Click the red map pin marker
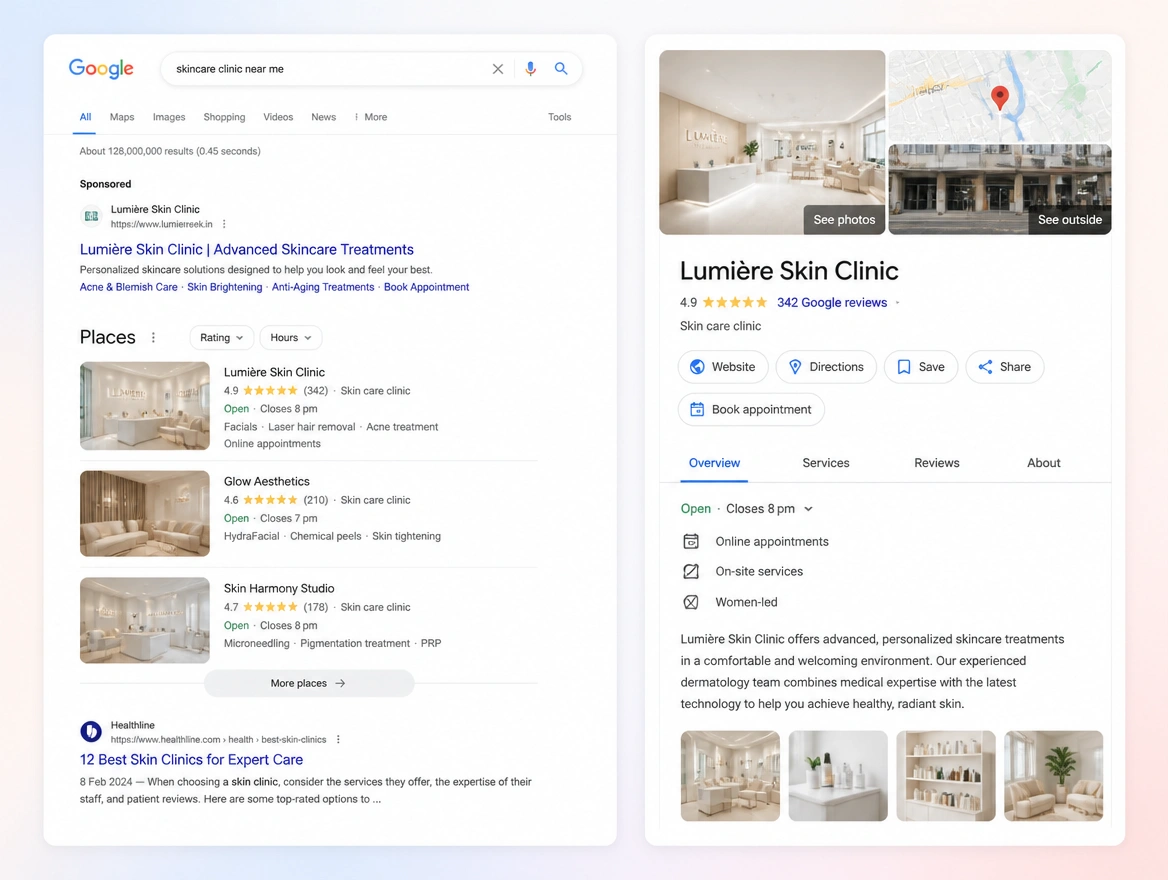 pyautogui.click(x=1000, y=98)
